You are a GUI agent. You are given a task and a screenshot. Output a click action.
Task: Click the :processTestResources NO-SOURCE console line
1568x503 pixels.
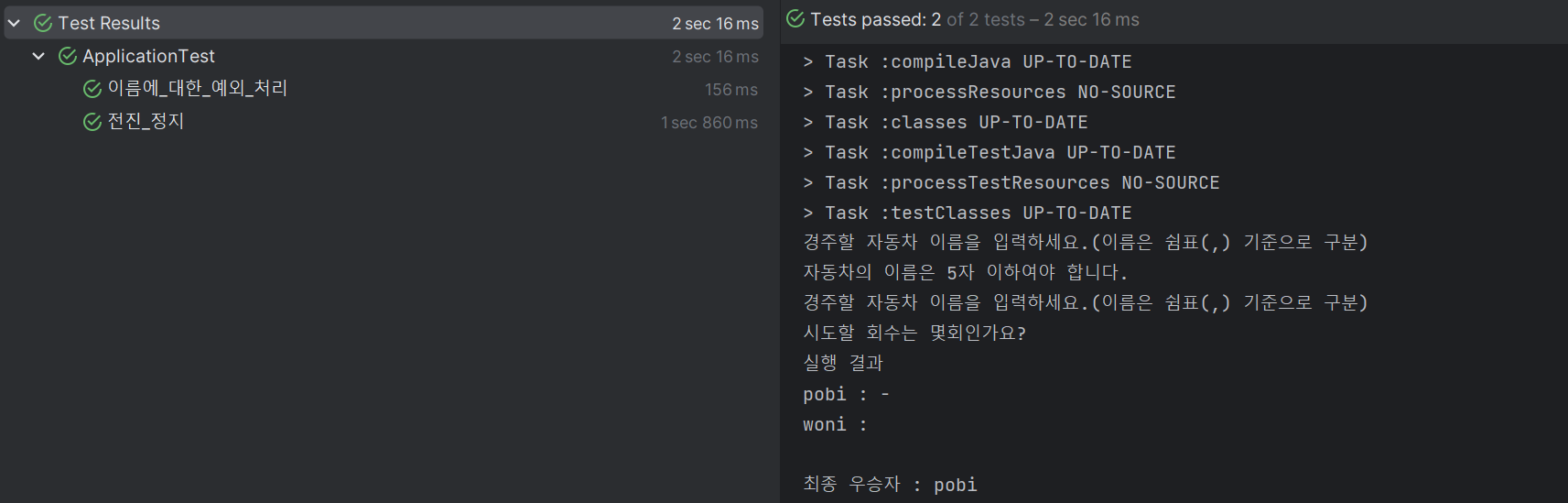point(1011,182)
